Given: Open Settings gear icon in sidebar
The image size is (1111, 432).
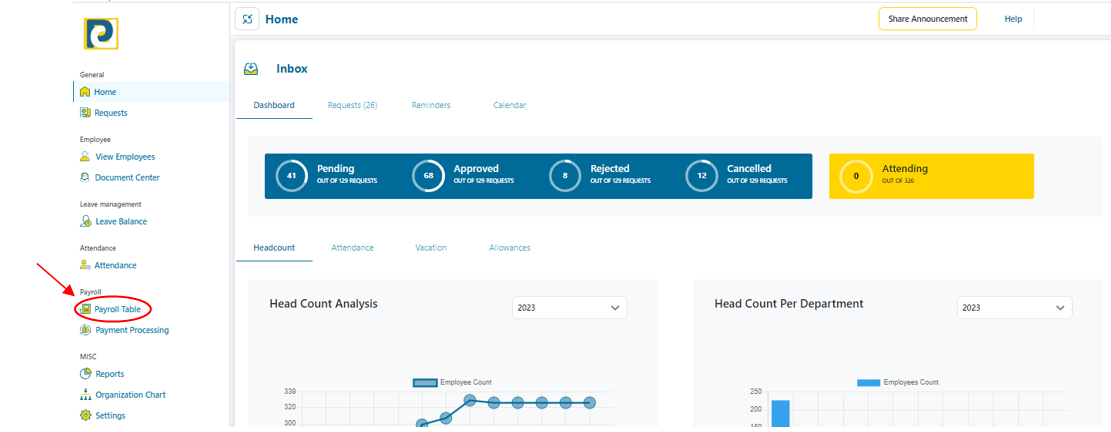Looking at the screenshot, I should (85, 415).
